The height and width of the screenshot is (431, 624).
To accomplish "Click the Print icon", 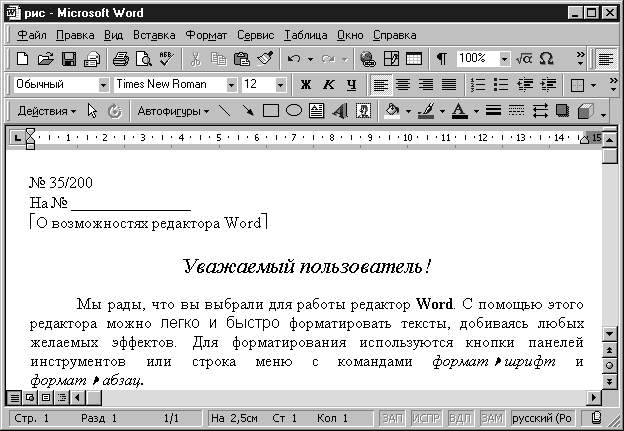I will [x=120, y=59].
